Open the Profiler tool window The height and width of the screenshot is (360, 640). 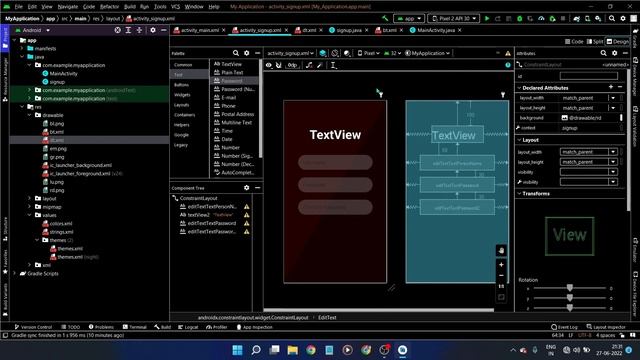click(216, 327)
